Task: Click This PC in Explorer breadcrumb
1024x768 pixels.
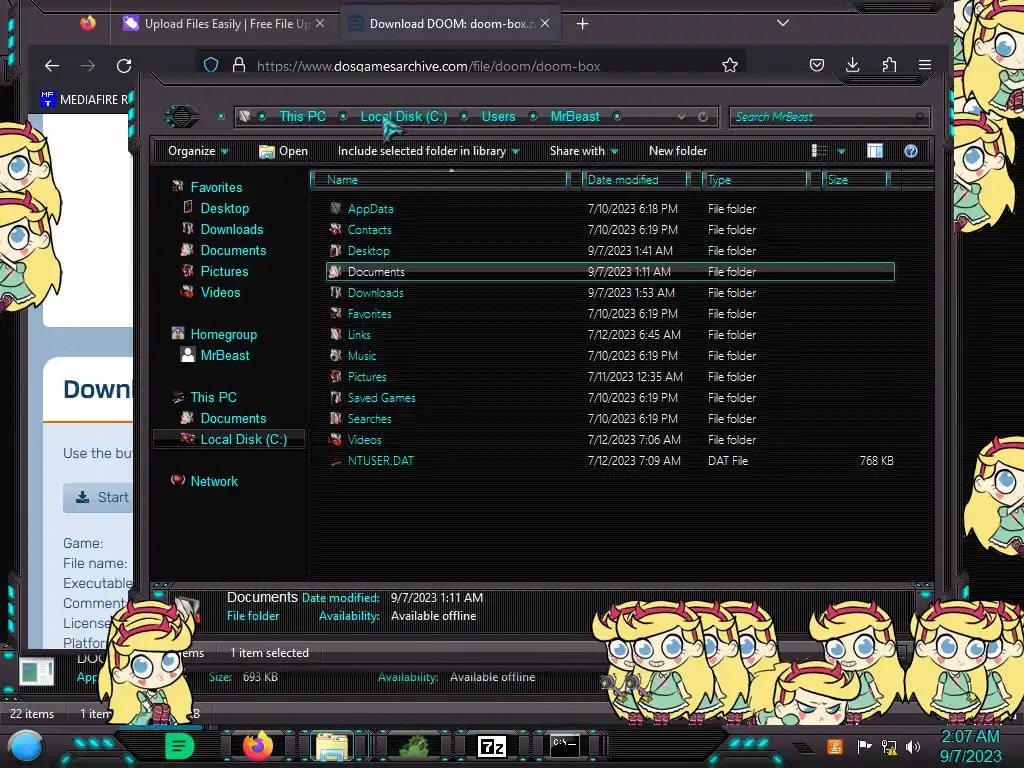Action: coord(302,116)
